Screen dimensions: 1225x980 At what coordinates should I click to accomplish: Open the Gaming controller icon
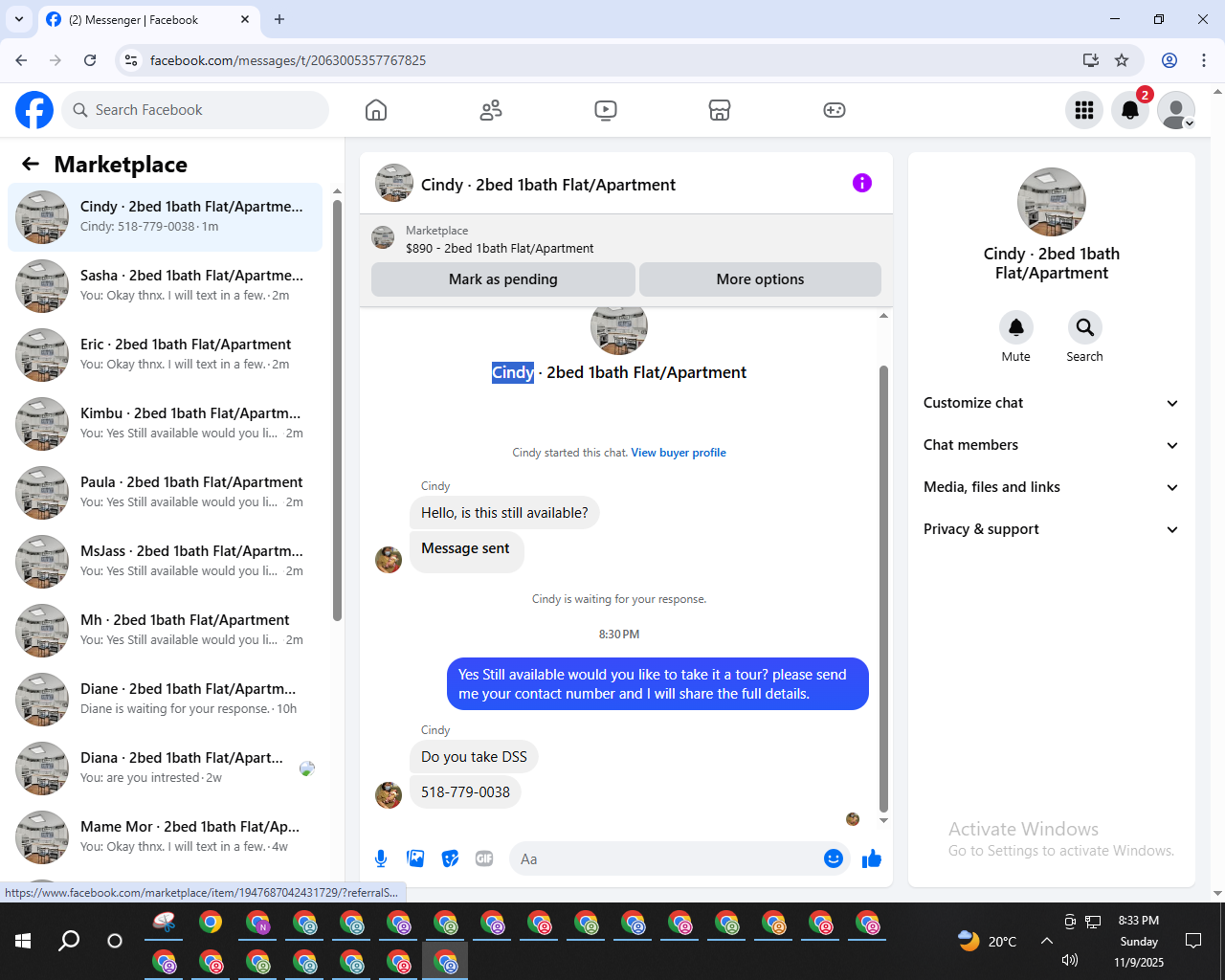[x=835, y=110]
